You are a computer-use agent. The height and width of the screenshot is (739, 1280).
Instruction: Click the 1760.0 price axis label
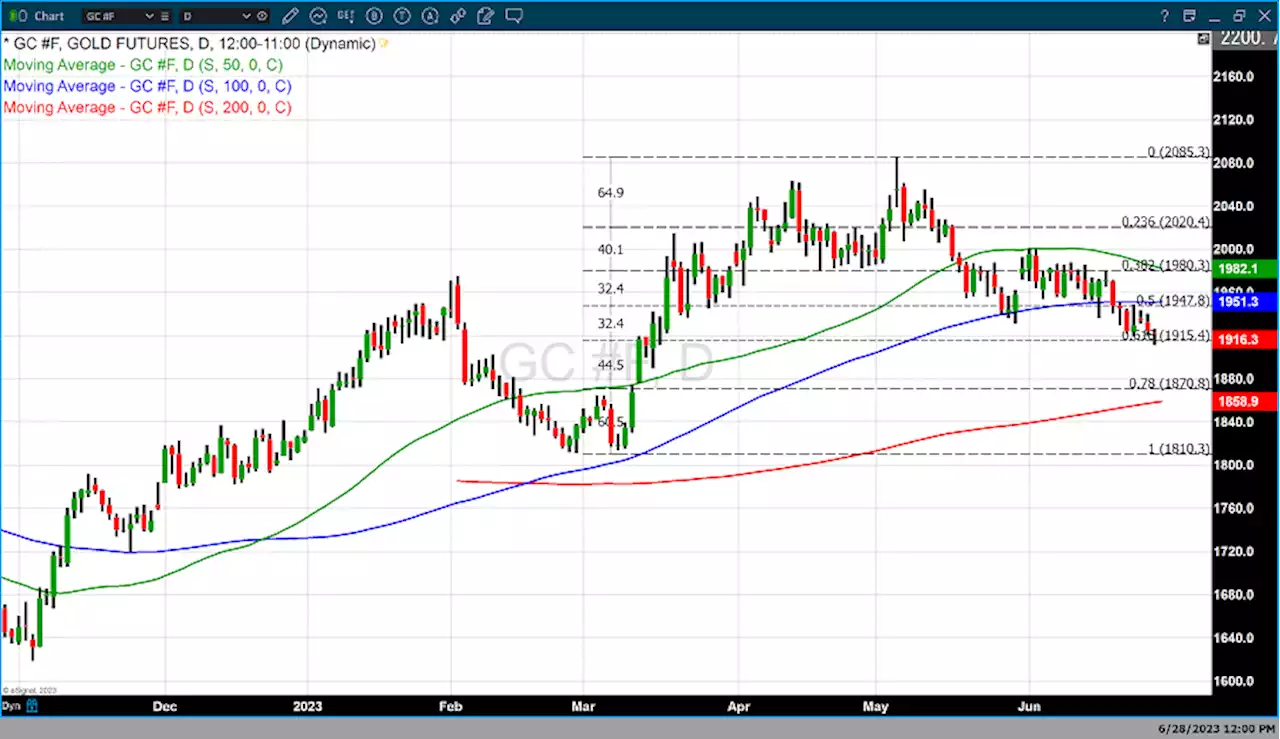coord(1233,508)
